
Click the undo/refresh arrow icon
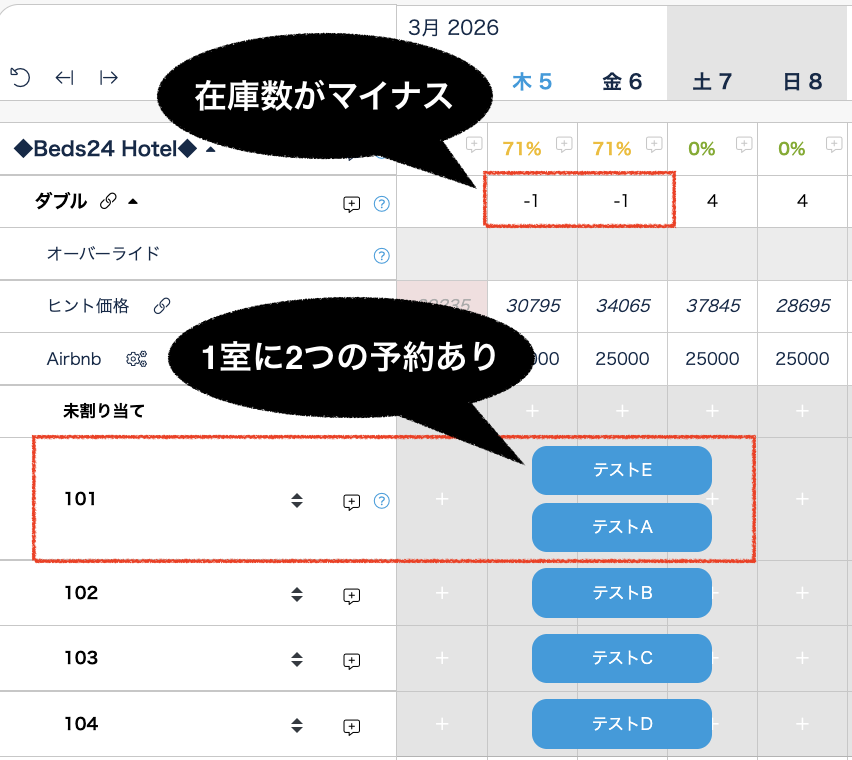click(x=19, y=78)
